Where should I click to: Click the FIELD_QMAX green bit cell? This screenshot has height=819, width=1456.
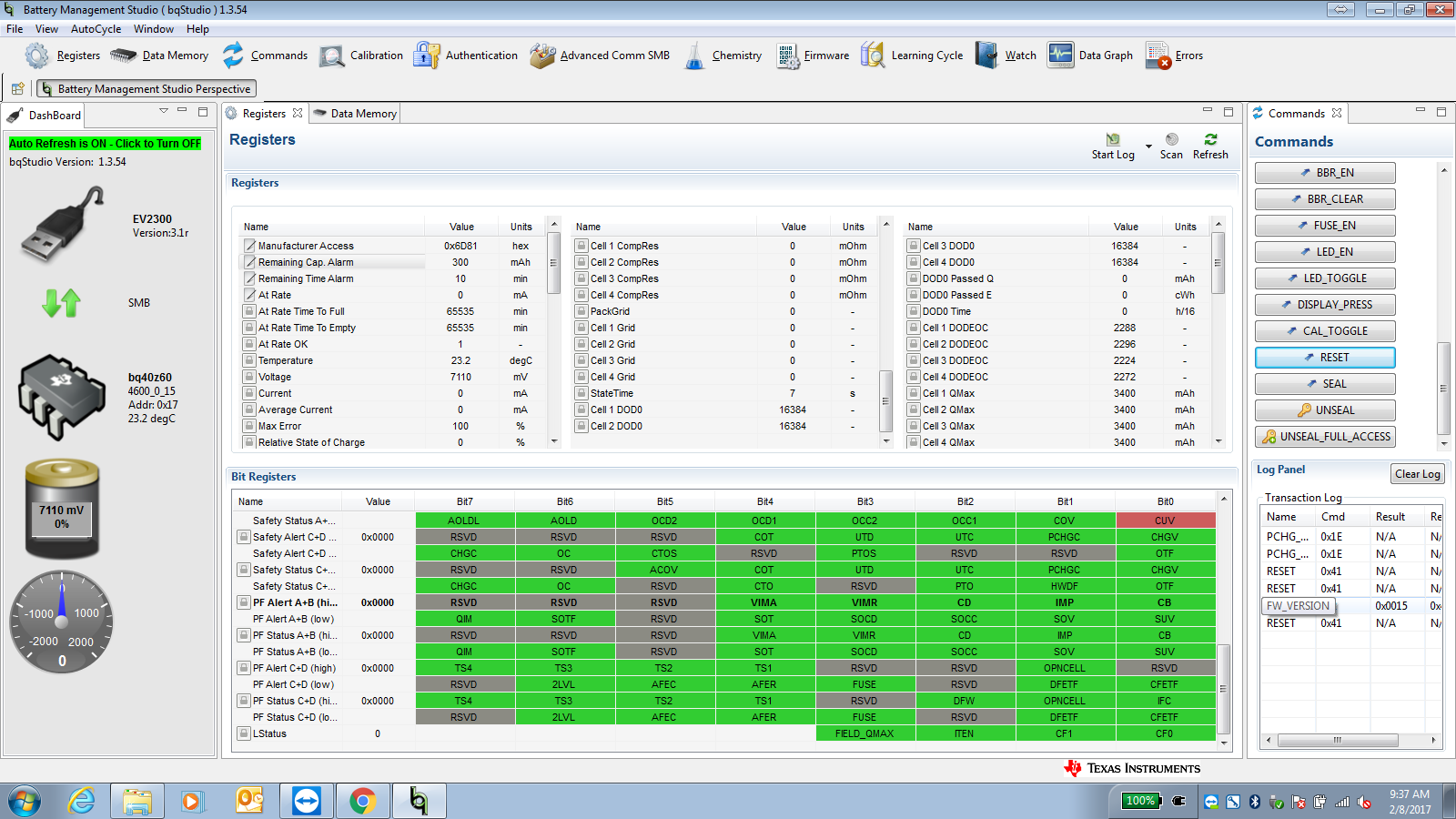coord(864,733)
